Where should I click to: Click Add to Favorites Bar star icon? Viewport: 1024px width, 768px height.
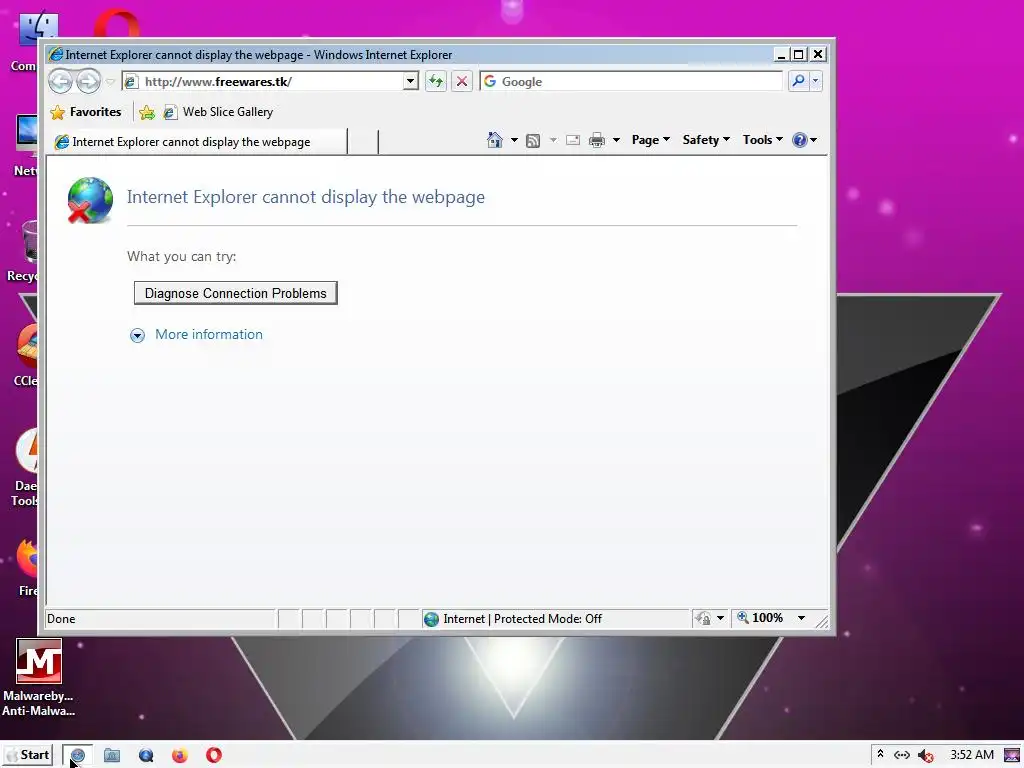tap(147, 112)
